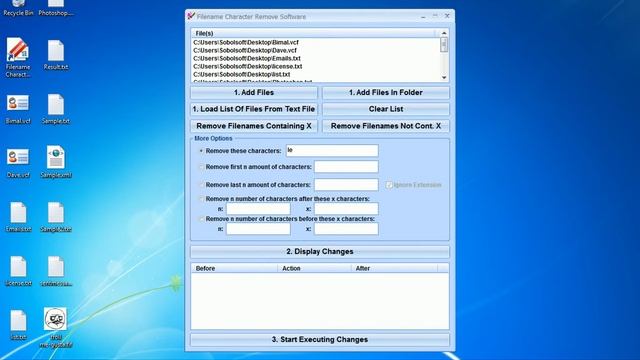Select the Dave.vcf contact file icon
Image resolution: width=640 pixels, height=360 pixels.
(18, 162)
